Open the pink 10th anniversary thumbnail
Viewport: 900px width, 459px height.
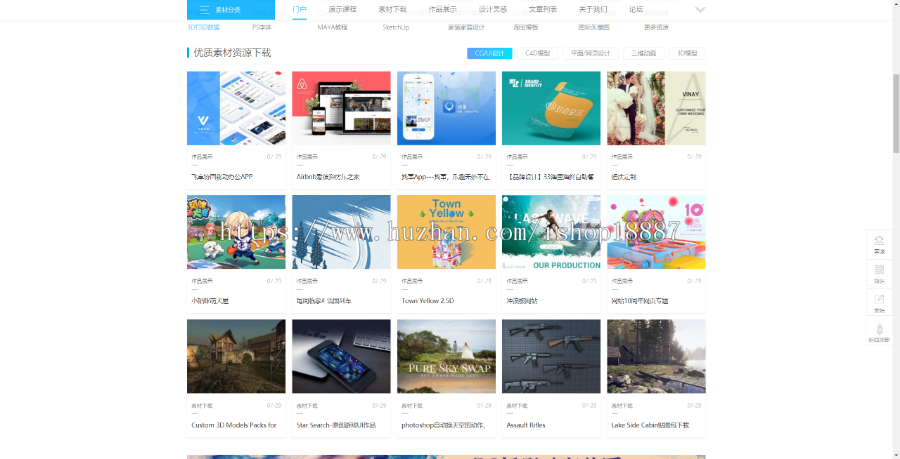(656, 232)
